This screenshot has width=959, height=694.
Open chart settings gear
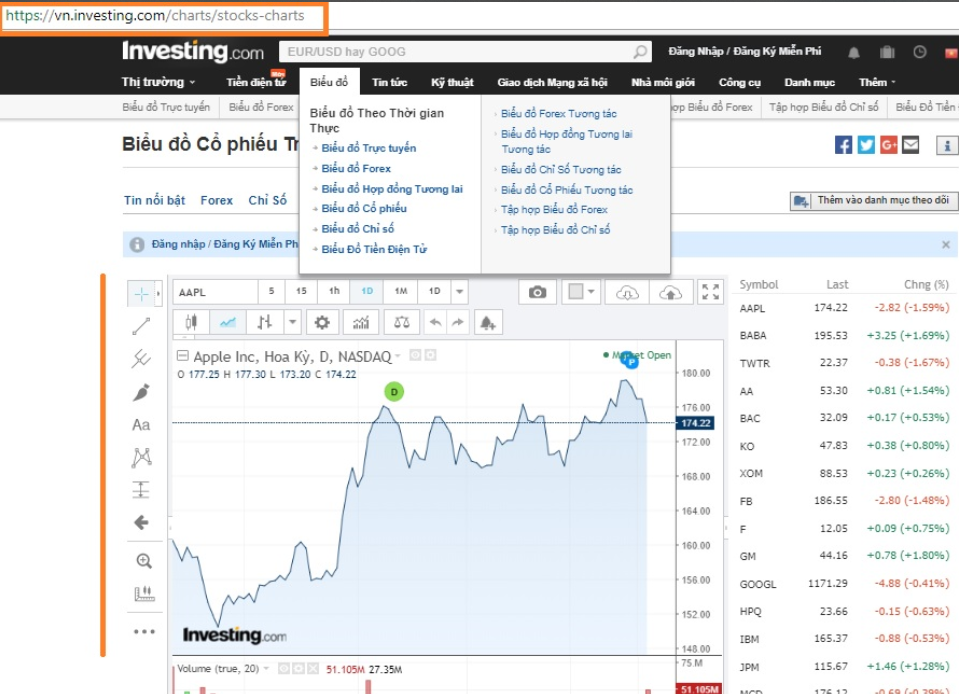pos(322,322)
